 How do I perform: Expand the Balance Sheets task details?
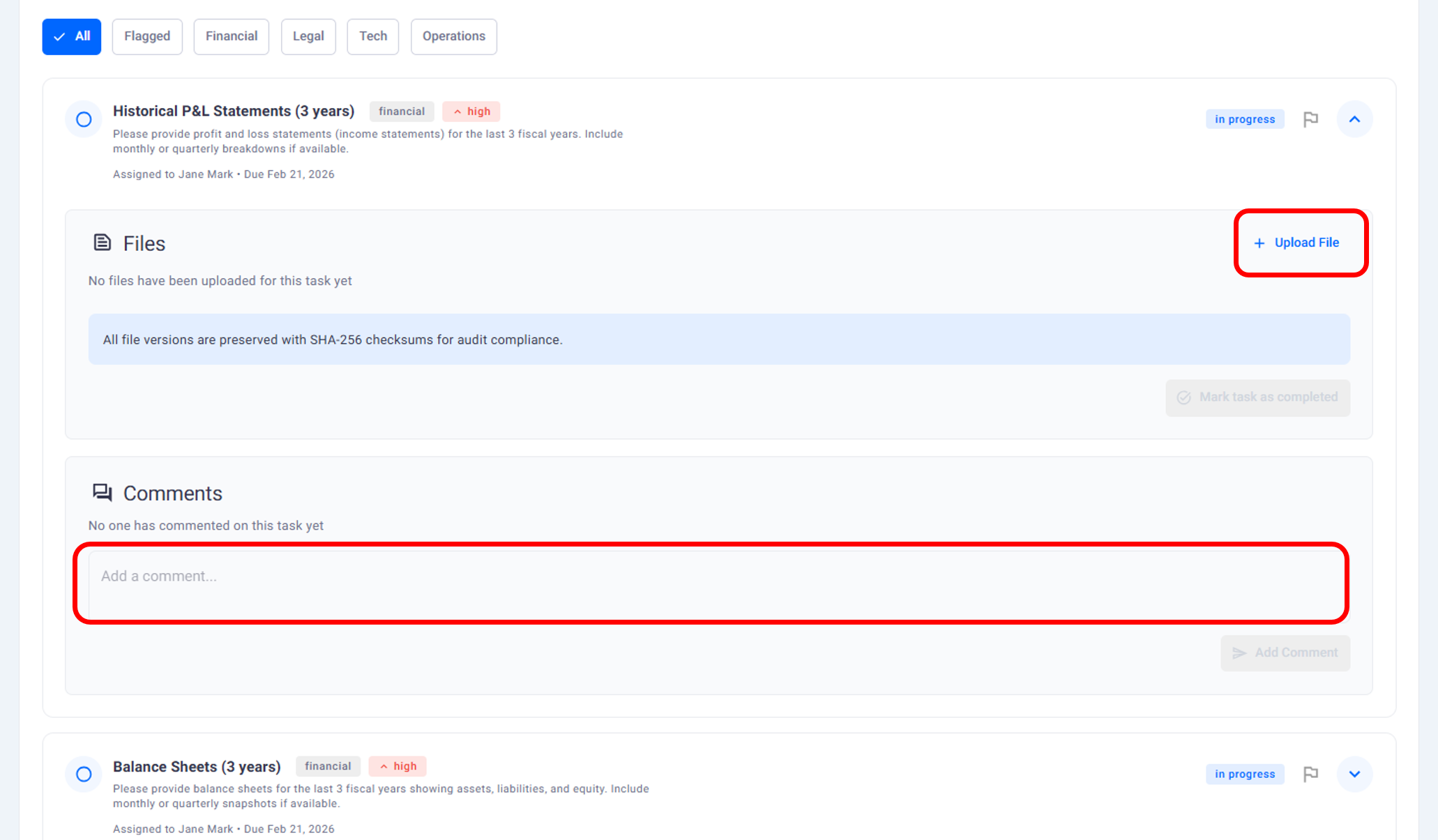[1354, 774]
